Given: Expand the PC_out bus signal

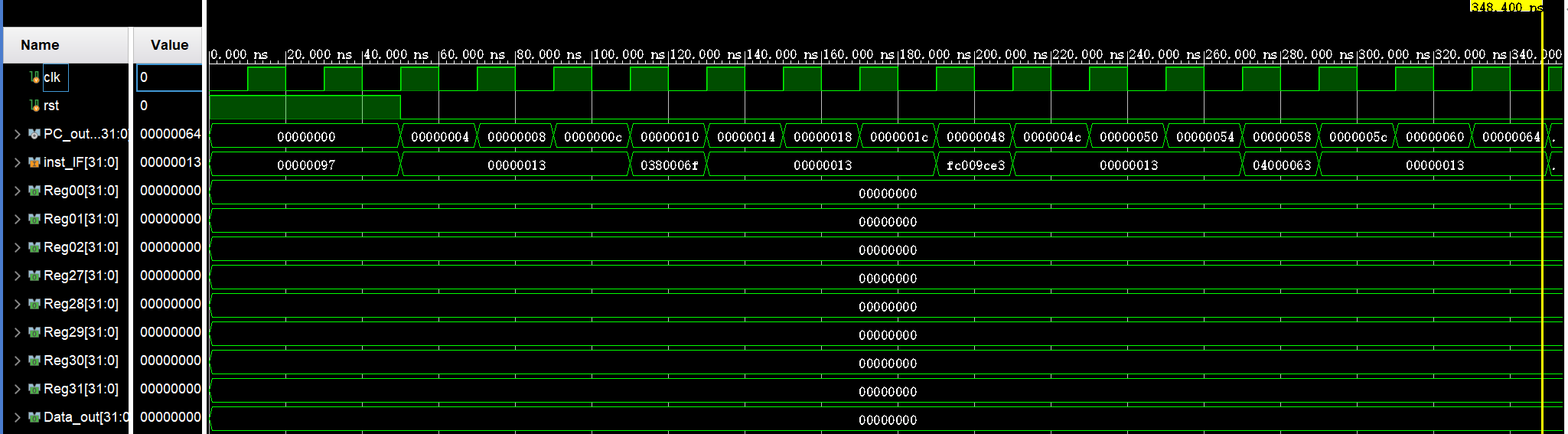Looking at the screenshot, I should pyautogui.click(x=17, y=134).
